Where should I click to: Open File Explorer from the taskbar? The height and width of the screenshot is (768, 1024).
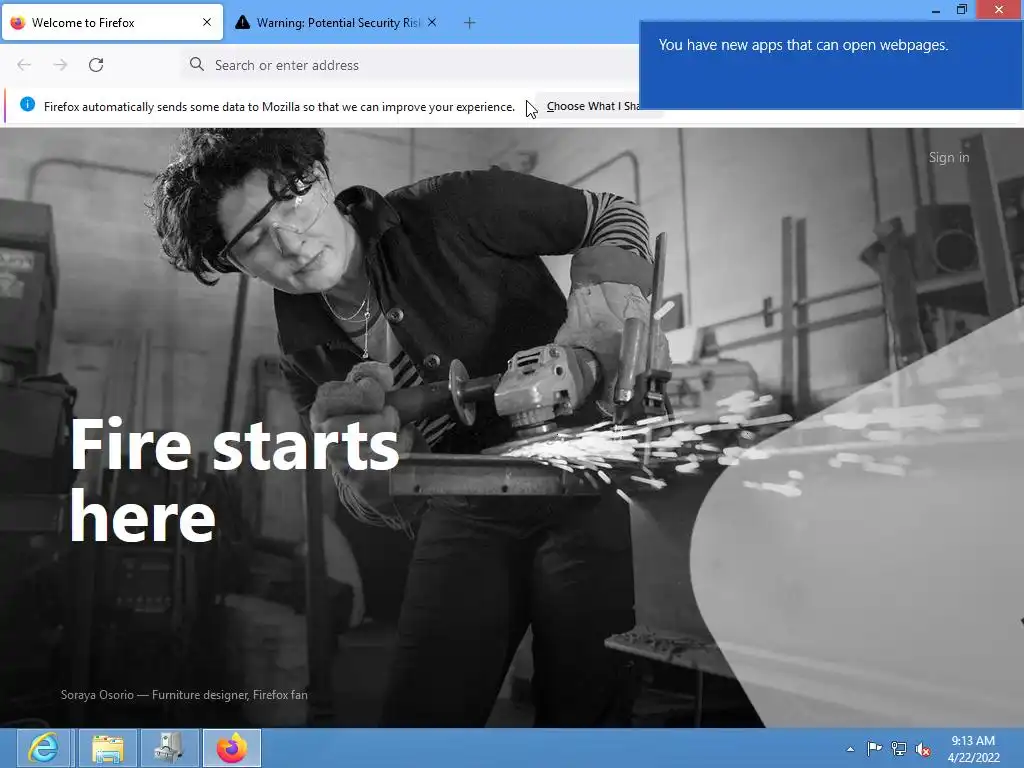[108, 748]
